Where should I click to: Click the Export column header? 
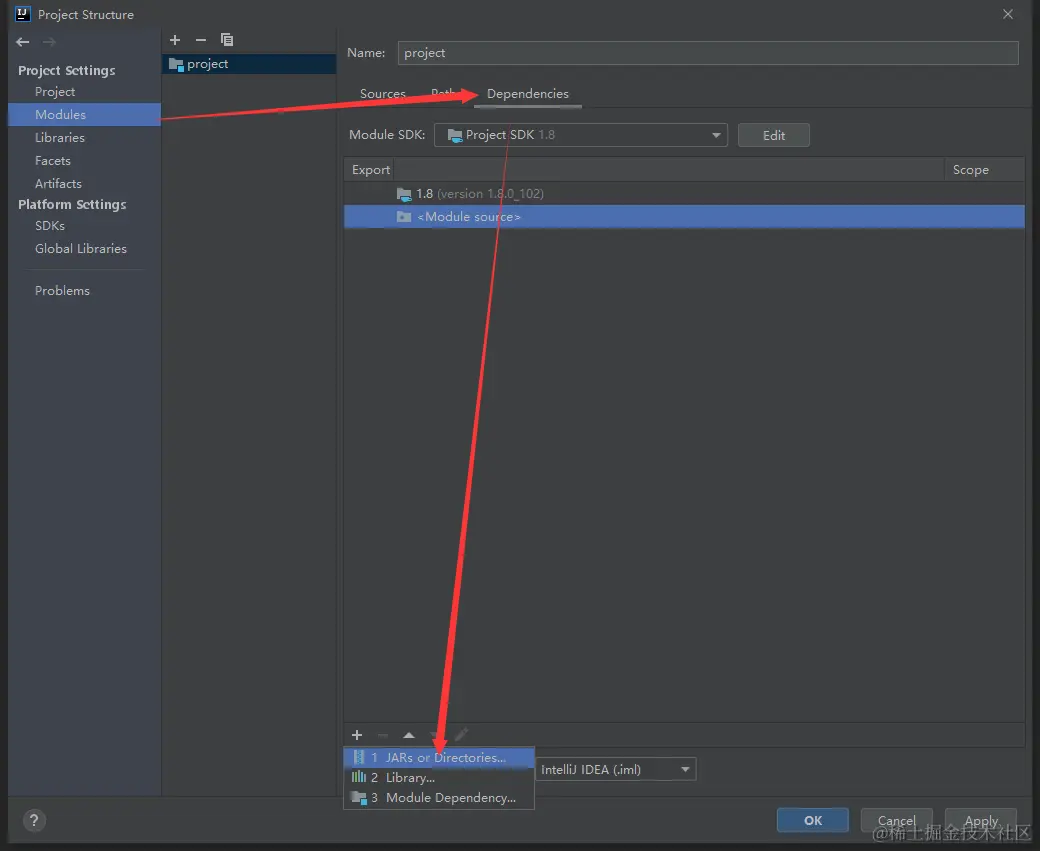[x=371, y=170]
